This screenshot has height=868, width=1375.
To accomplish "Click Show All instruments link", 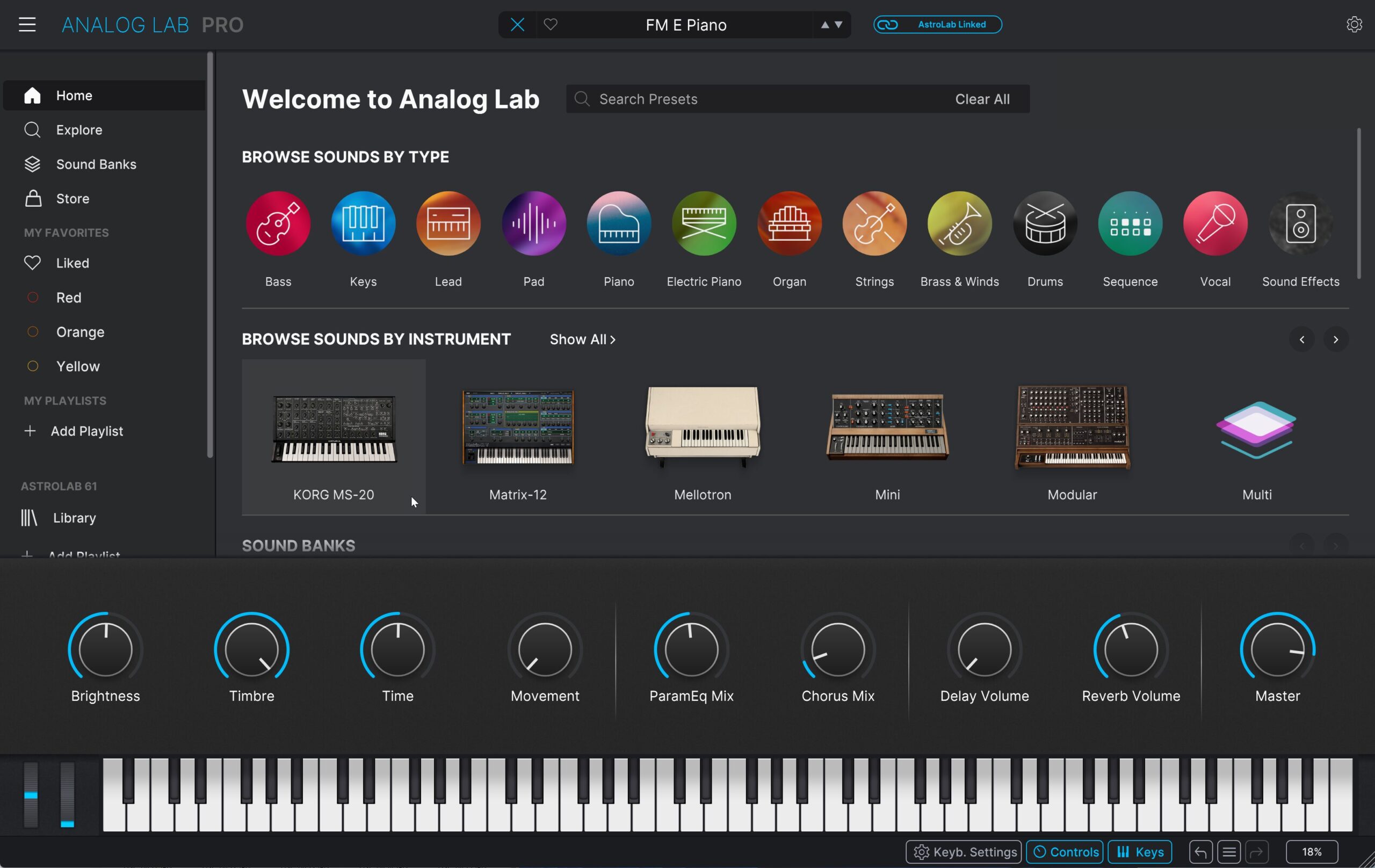I will point(582,339).
